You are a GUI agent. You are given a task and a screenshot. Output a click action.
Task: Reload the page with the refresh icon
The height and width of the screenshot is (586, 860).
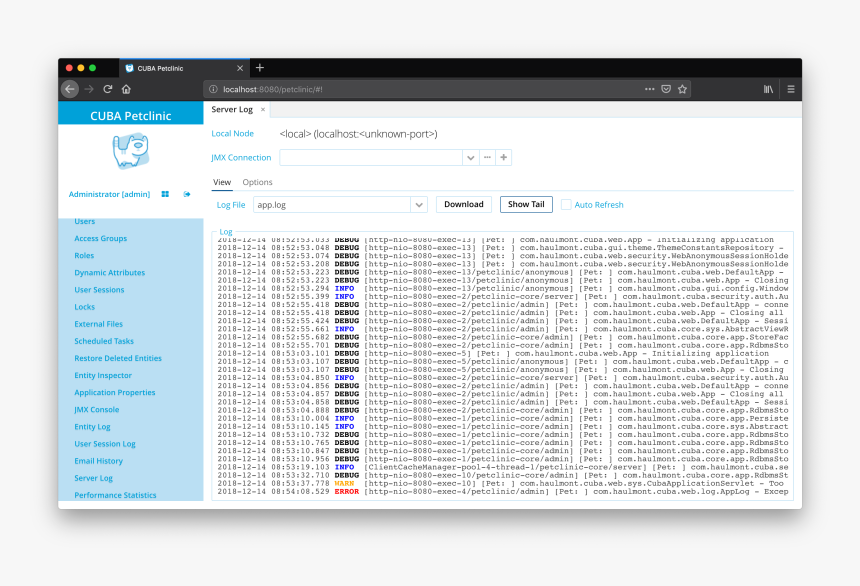tap(108, 89)
